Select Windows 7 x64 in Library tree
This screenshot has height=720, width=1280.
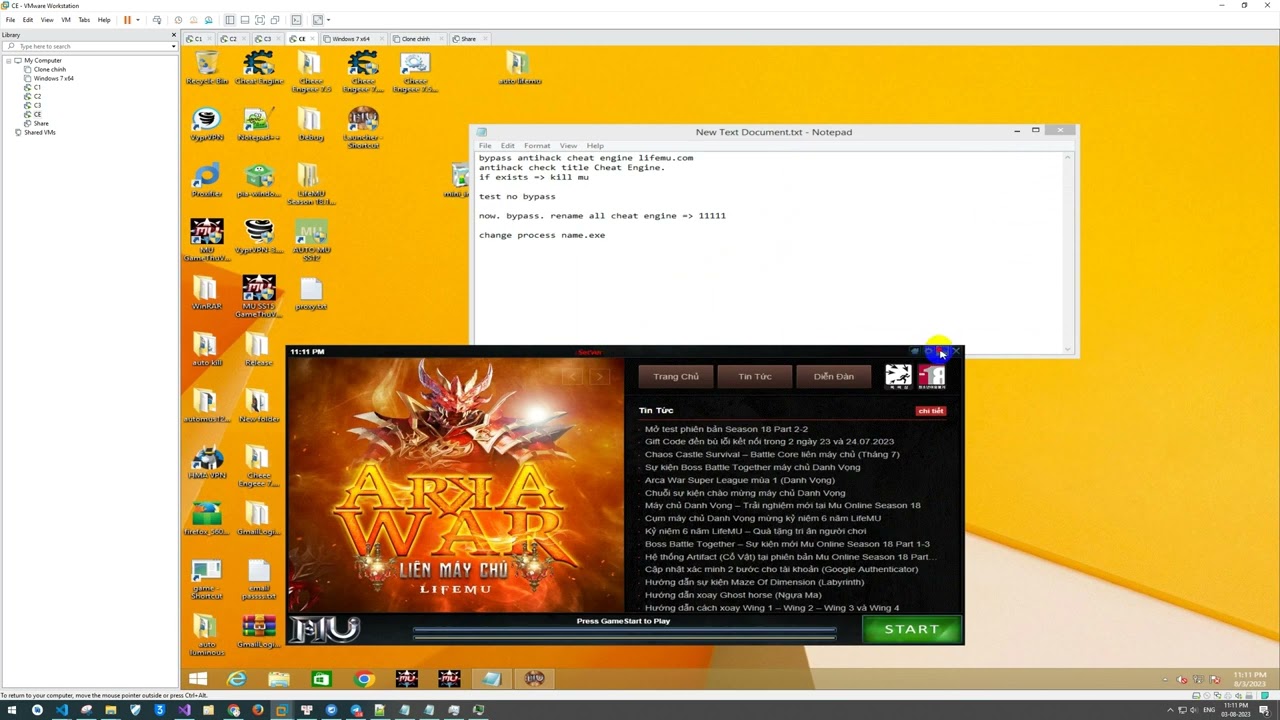coord(53,78)
